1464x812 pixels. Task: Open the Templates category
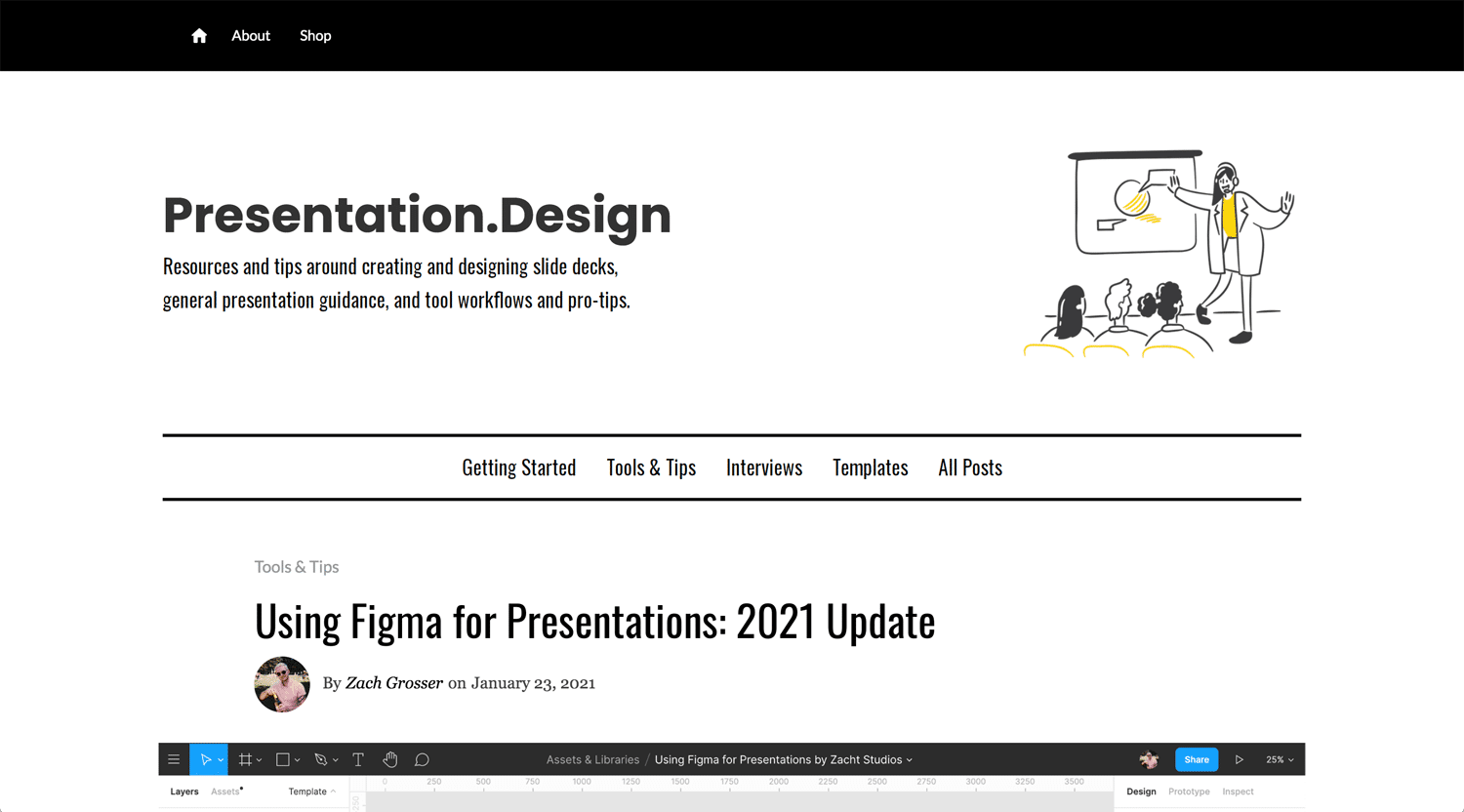point(871,467)
